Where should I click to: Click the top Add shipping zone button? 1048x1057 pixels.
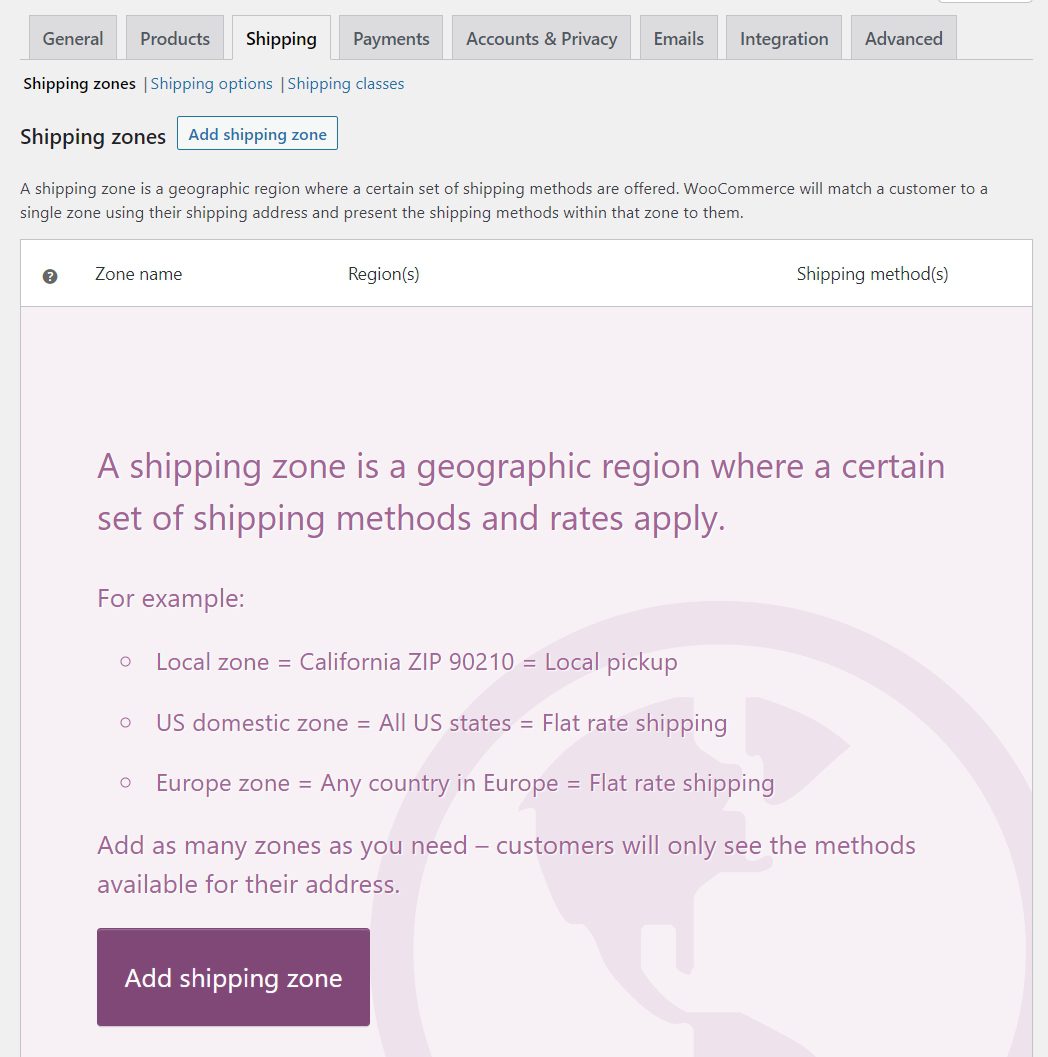pyautogui.click(x=257, y=133)
